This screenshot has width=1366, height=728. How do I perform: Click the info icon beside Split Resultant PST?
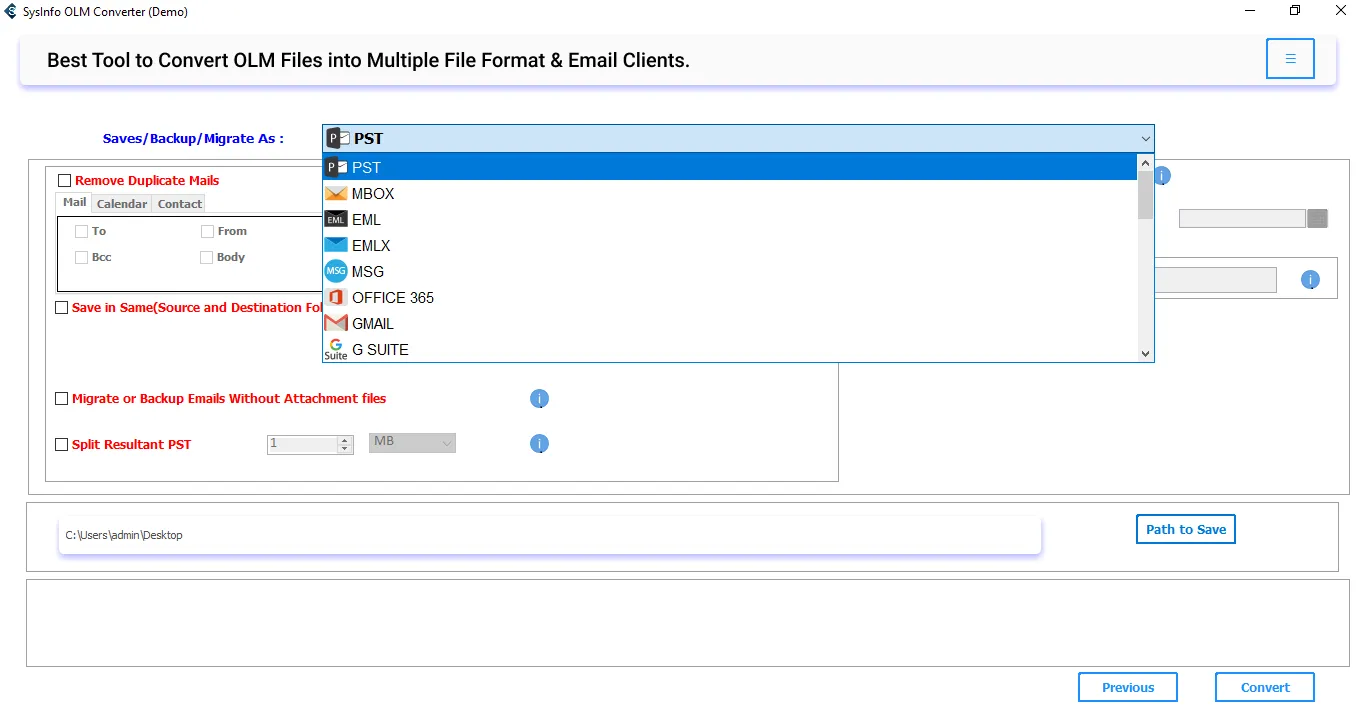[x=539, y=444]
